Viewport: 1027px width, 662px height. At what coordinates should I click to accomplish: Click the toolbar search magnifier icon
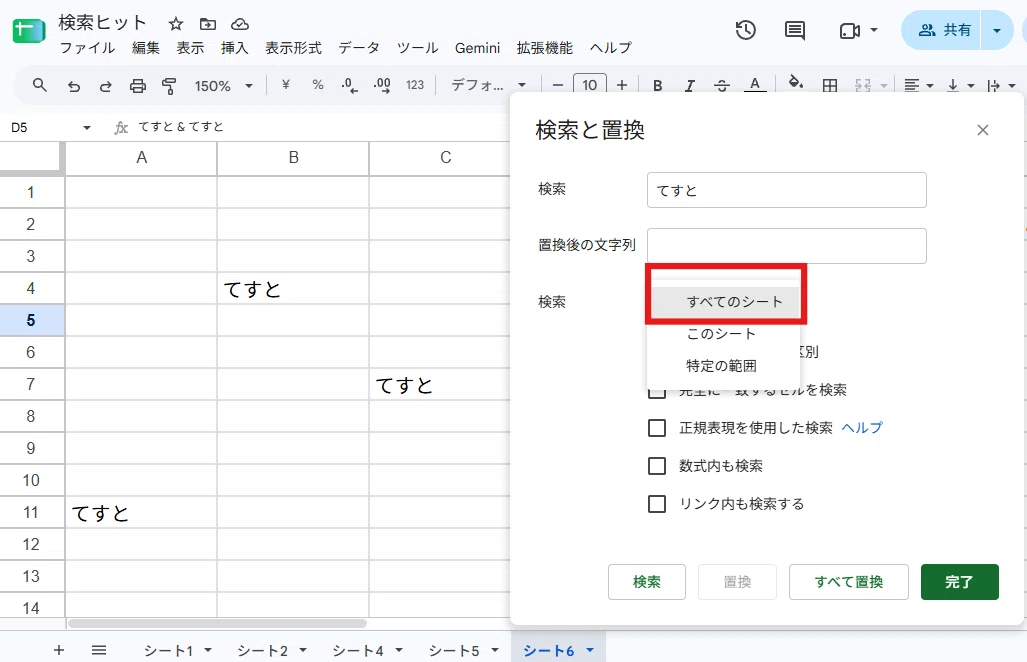click(40, 85)
